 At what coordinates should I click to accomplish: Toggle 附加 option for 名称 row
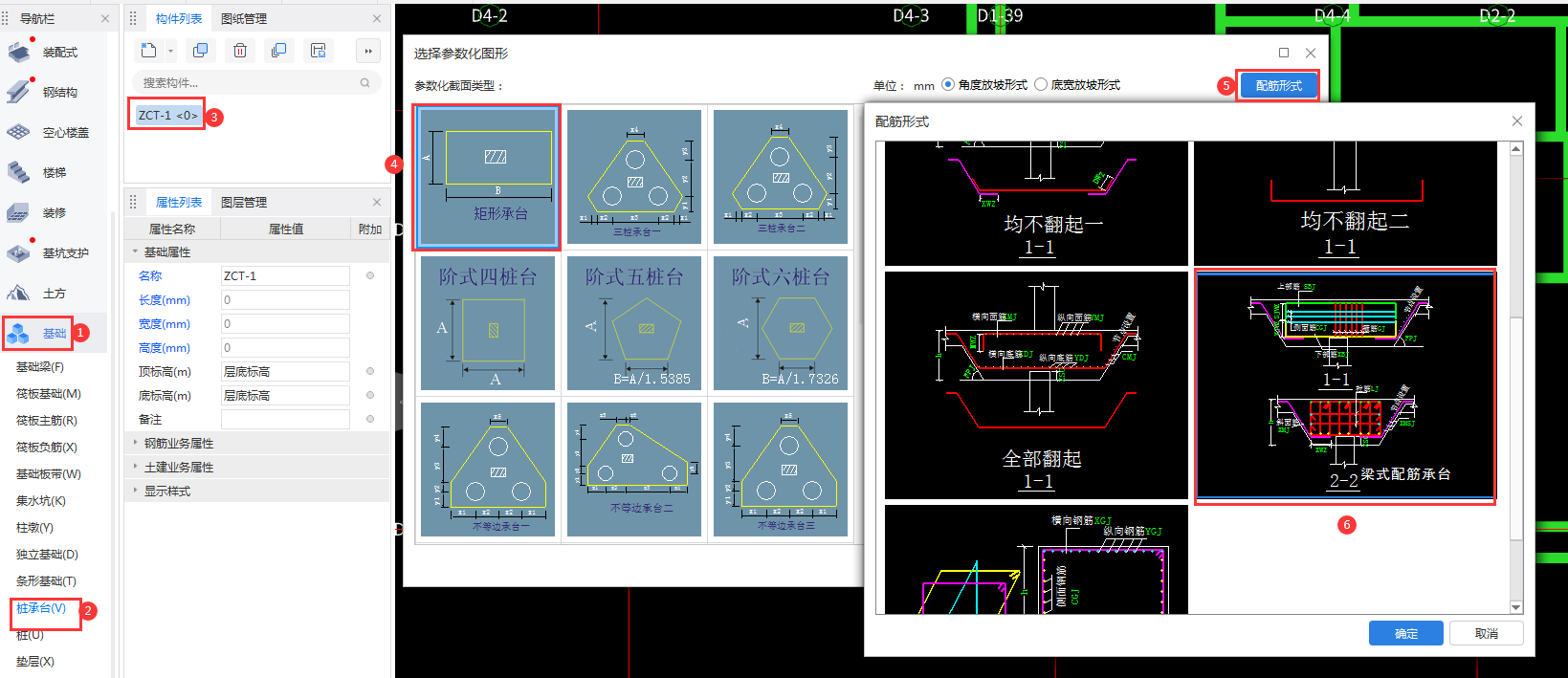pos(370,275)
